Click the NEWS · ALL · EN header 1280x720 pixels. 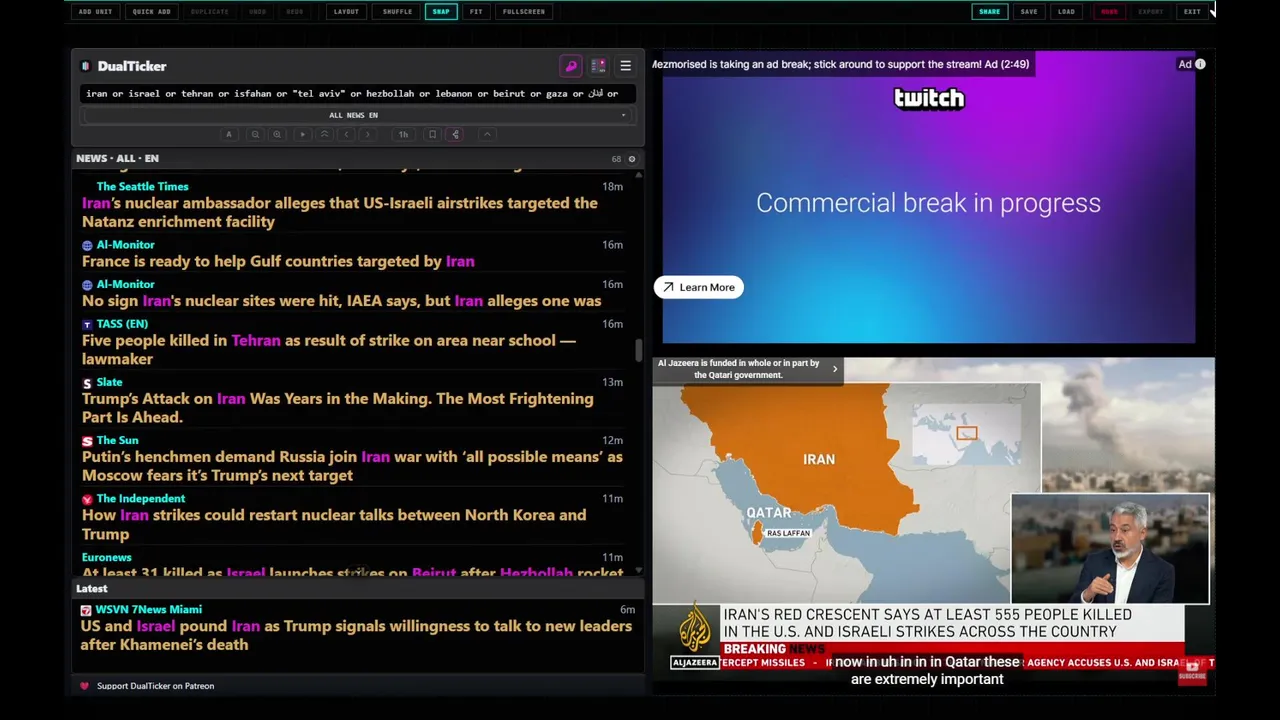point(117,158)
